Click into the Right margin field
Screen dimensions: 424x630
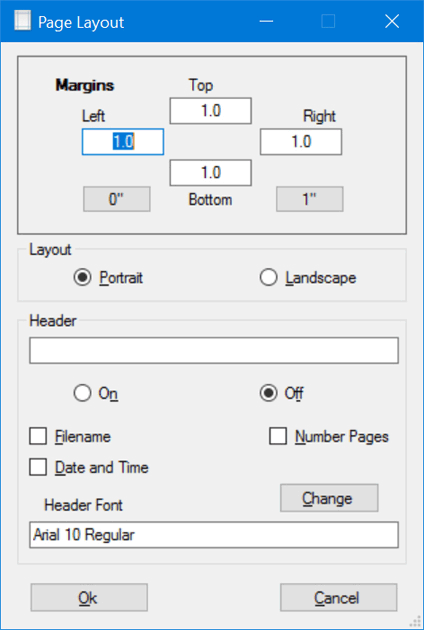(x=301, y=142)
